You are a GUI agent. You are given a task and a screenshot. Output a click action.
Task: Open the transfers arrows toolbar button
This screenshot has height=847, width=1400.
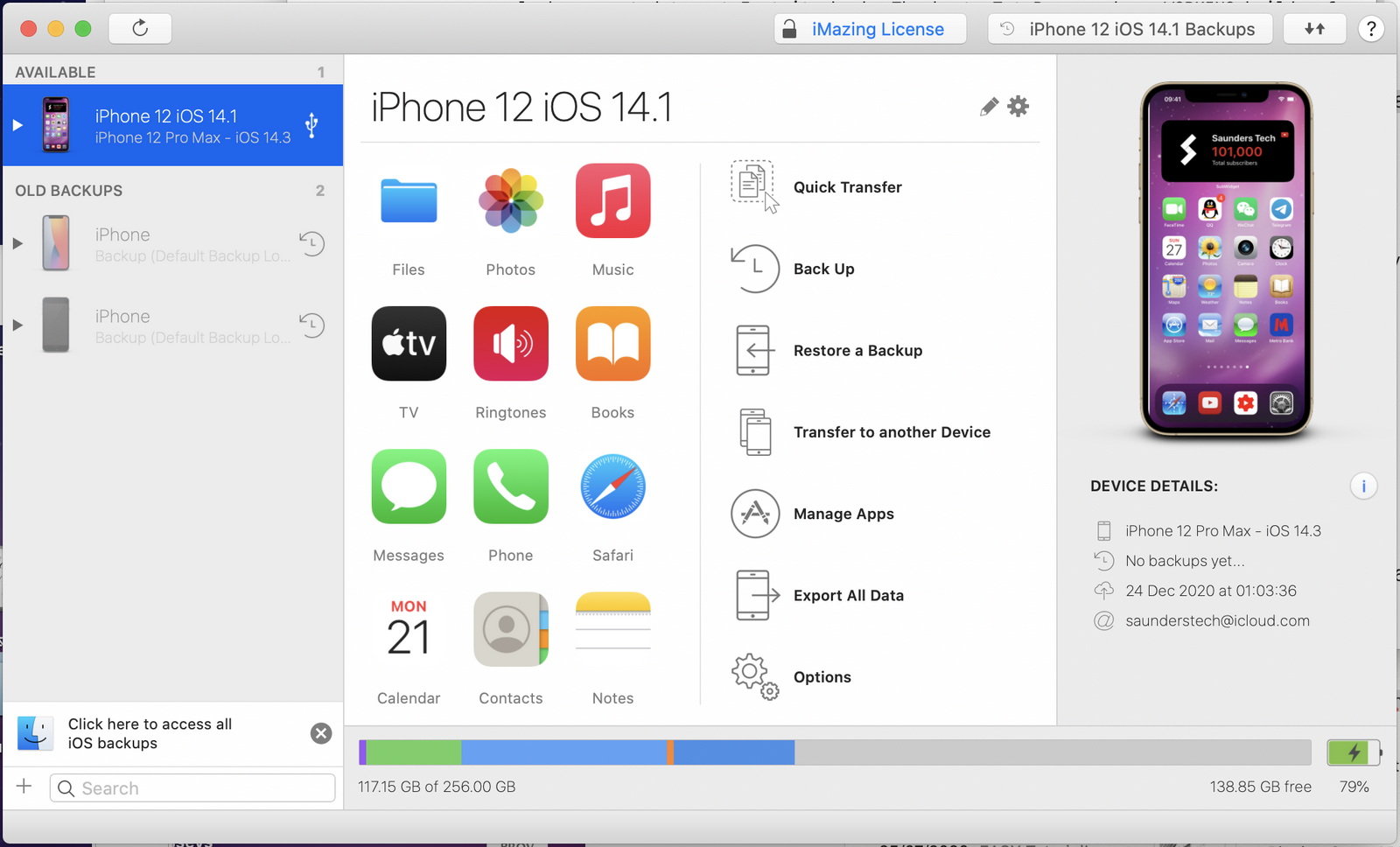pyautogui.click(x=1314, y=29)
